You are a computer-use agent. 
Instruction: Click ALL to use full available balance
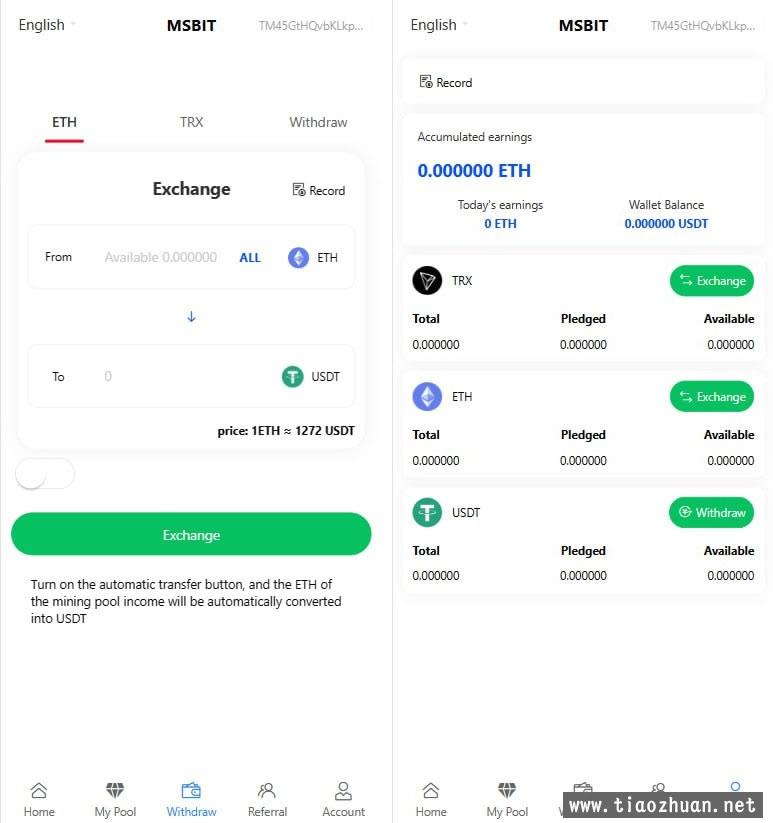pos(250,258)
